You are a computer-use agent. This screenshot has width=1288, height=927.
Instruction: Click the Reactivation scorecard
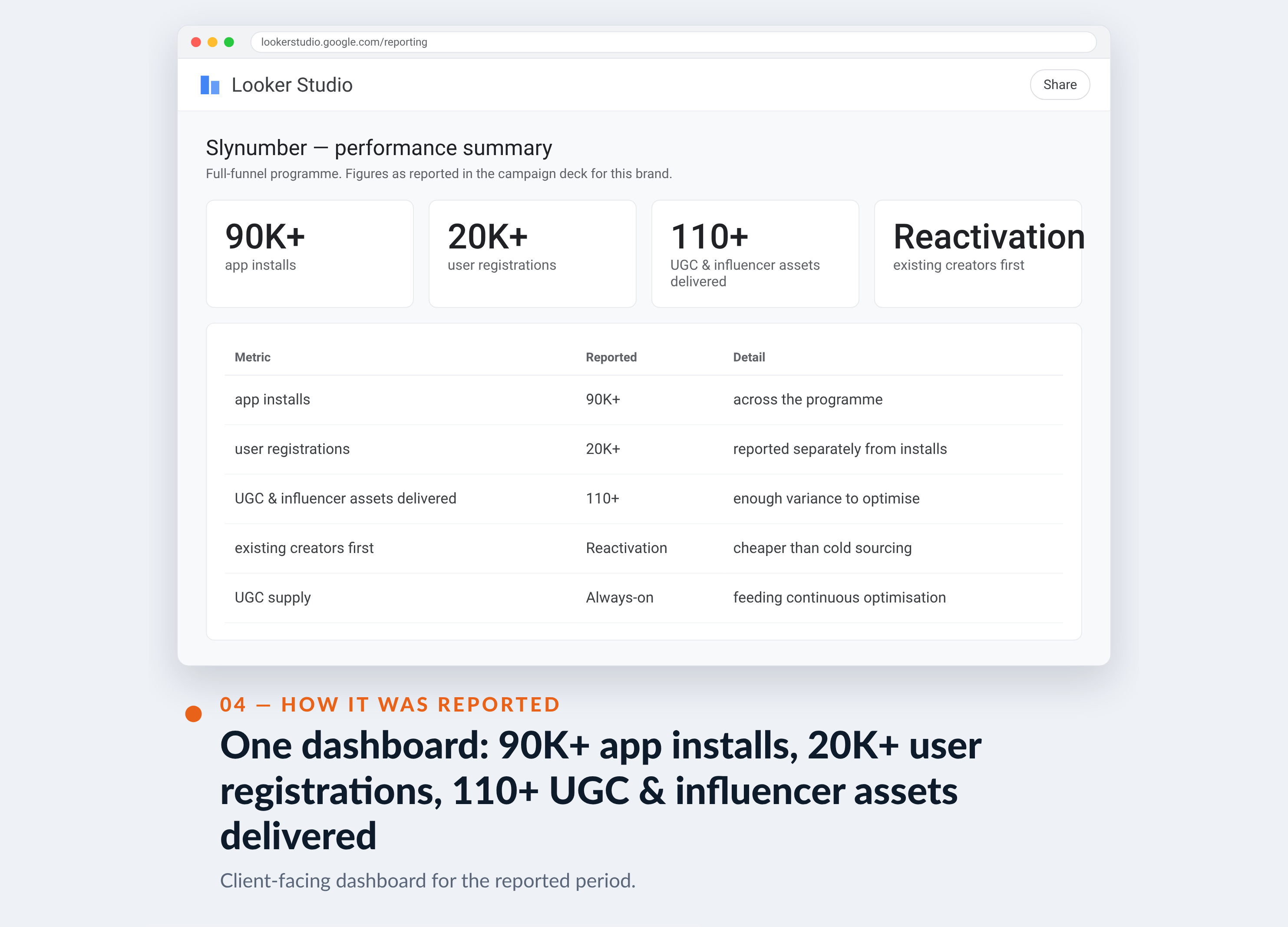(x=978, y=254)
